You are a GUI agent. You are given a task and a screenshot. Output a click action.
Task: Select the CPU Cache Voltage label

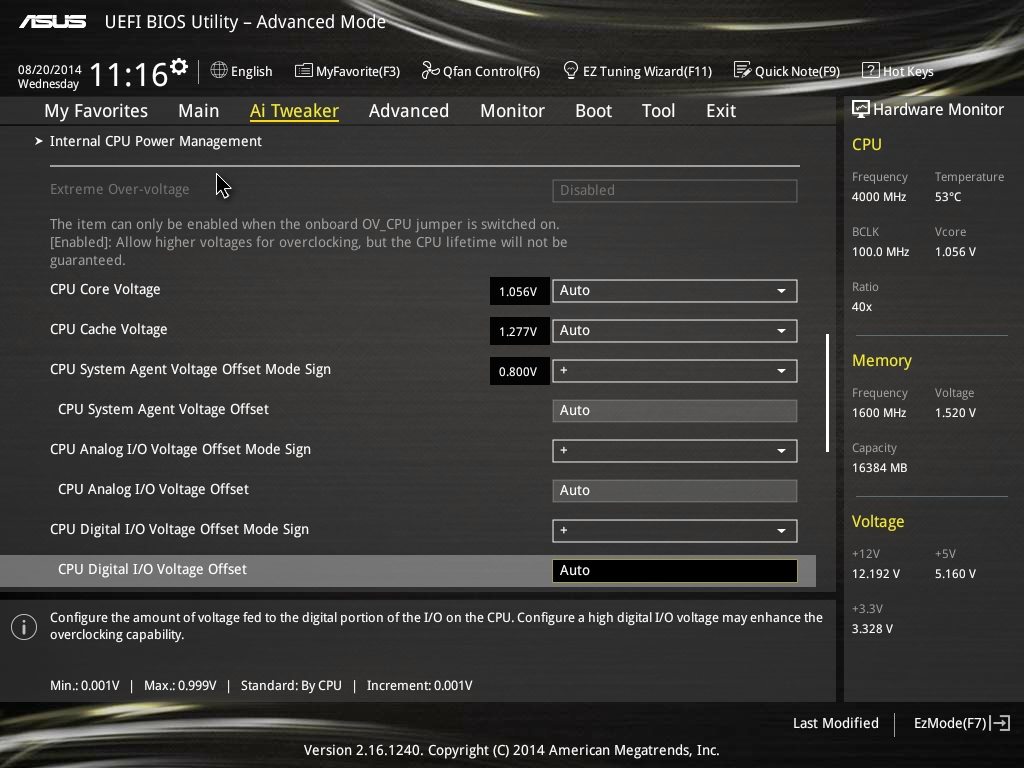108,329
